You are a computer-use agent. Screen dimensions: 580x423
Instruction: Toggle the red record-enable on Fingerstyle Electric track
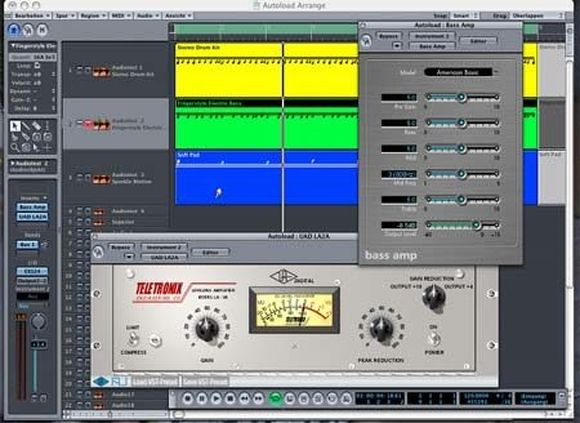pyautogui.click(x=88, y=124)
